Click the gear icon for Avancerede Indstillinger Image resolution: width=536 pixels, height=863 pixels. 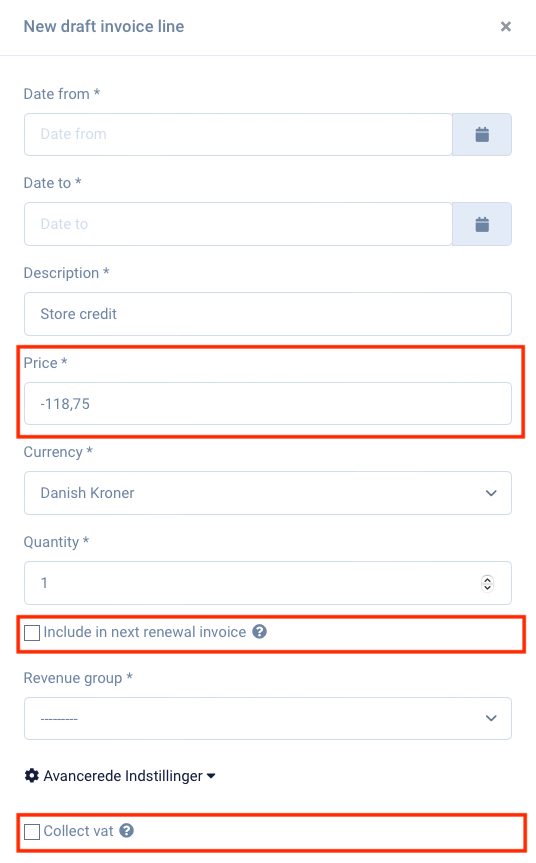32,775
